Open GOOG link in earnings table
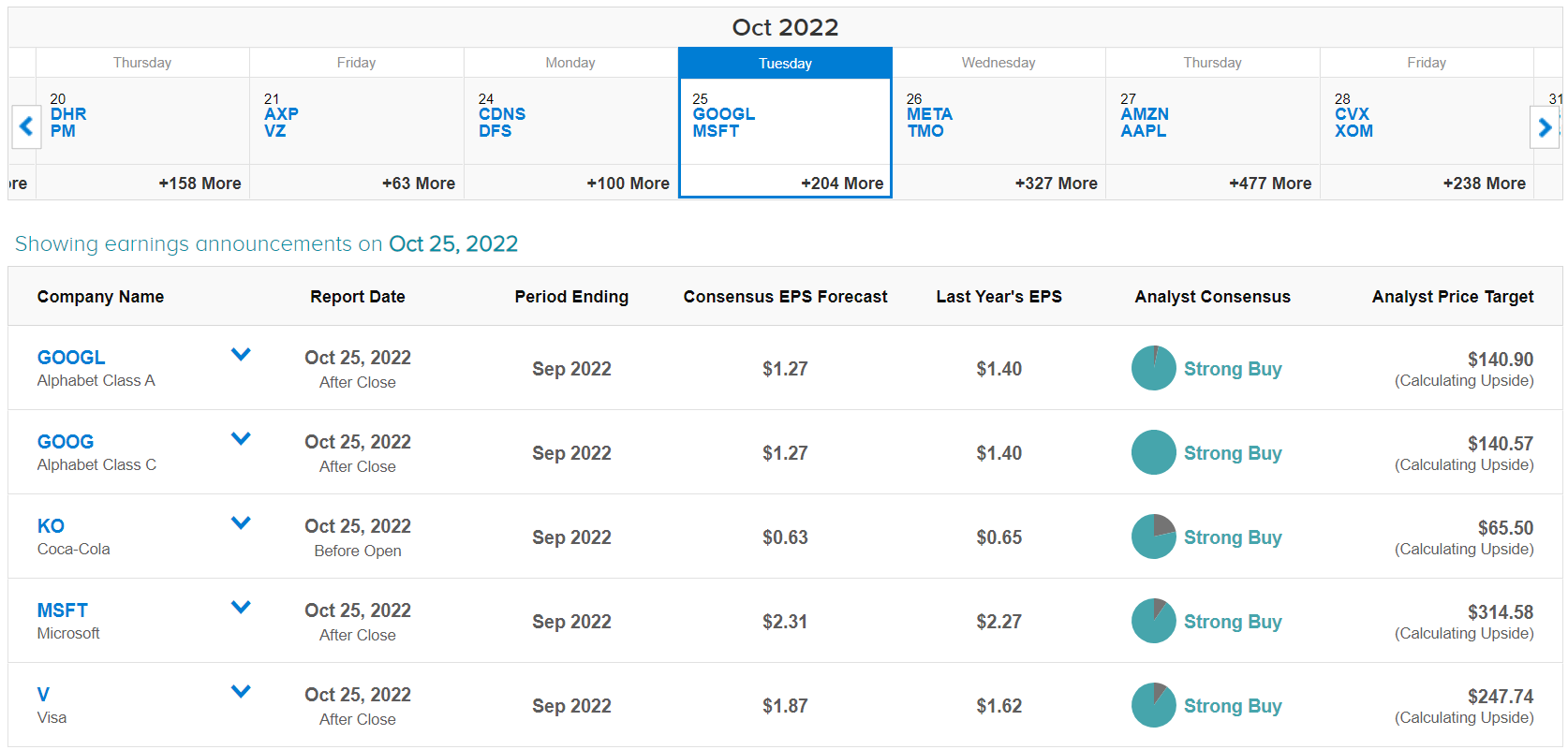This screenshot has height=750, width=1568. coord(66,442)
